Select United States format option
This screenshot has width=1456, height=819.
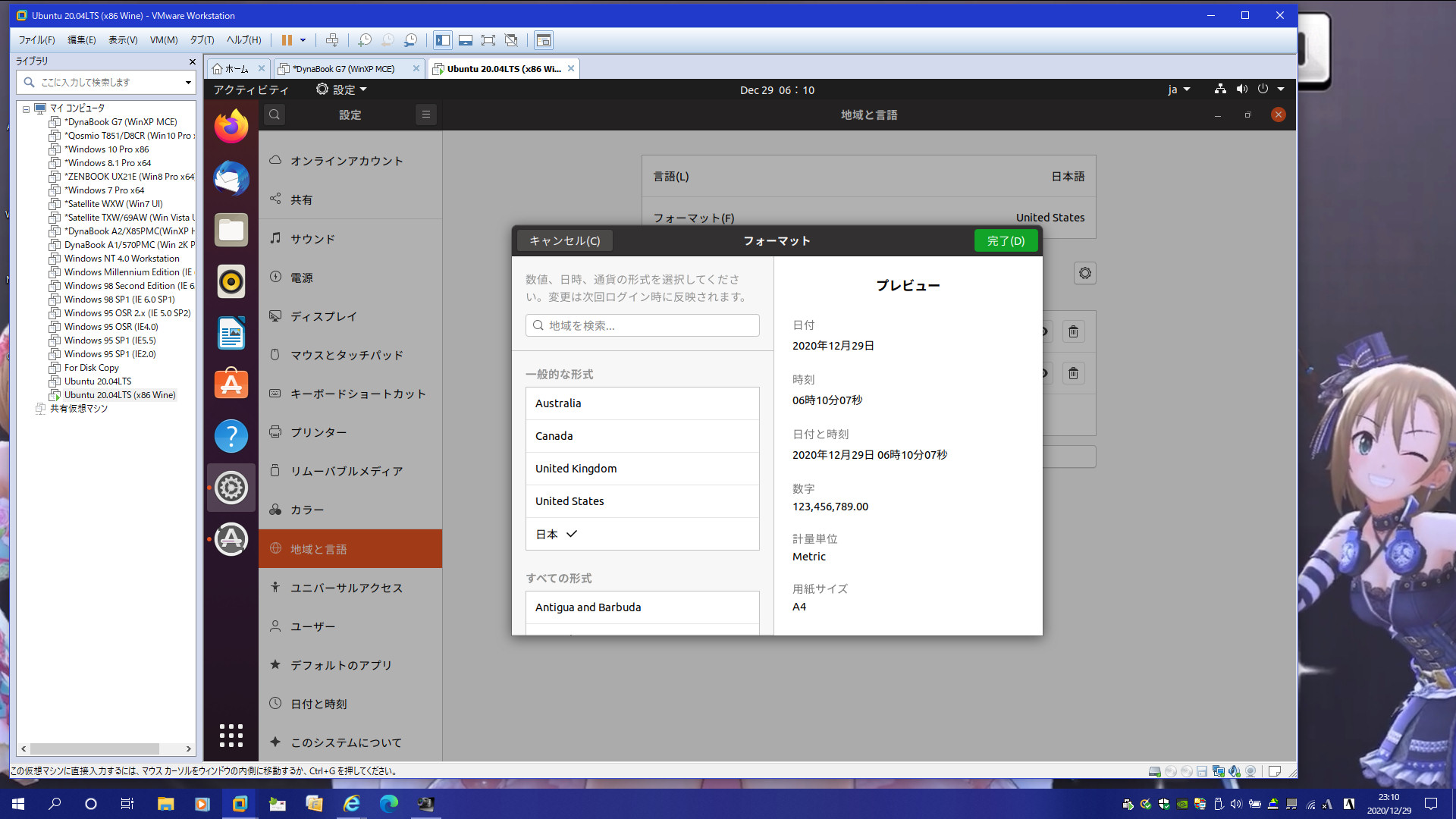642,501
